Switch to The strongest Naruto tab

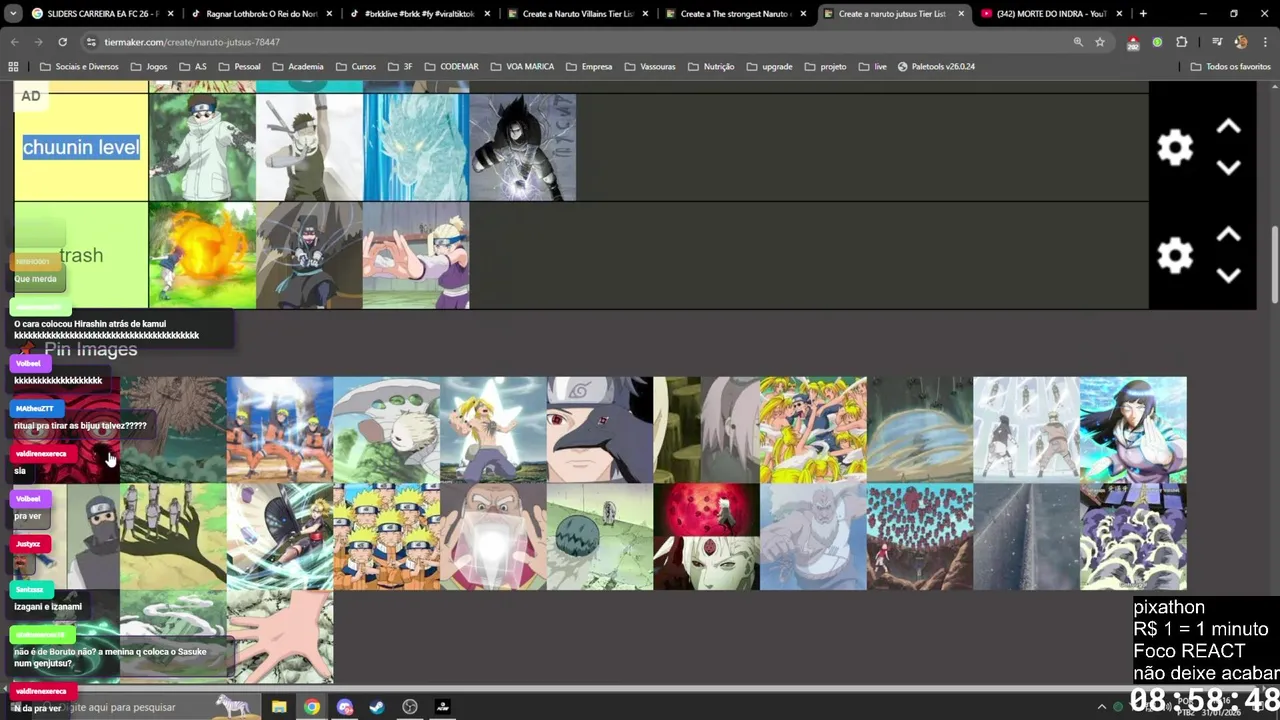pos(736,14)
